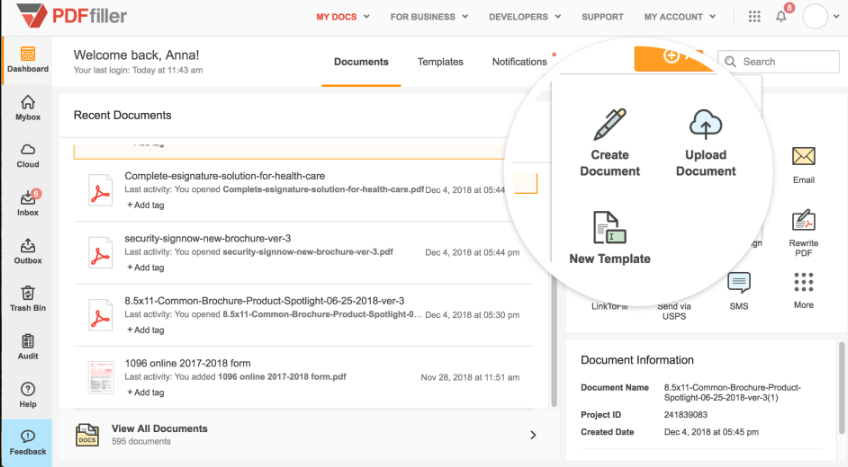
Task: Open 8.5x11-Common-Brochure-Product-Spotlight-06-25-2018-ver-3 title
Action: tap(264, 301)
